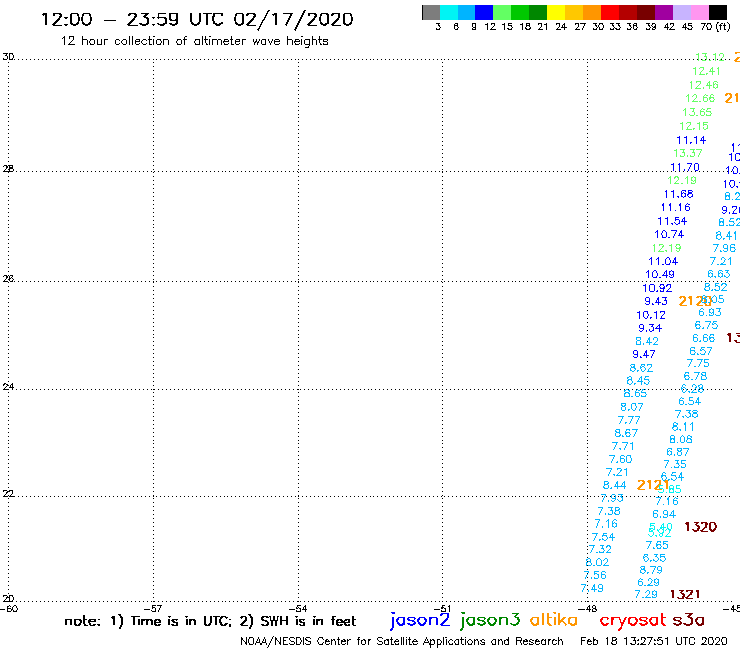The image size is (740, 650).
Task: Select the '9.43' value near the track marker
Action: [x=656, y=301]
